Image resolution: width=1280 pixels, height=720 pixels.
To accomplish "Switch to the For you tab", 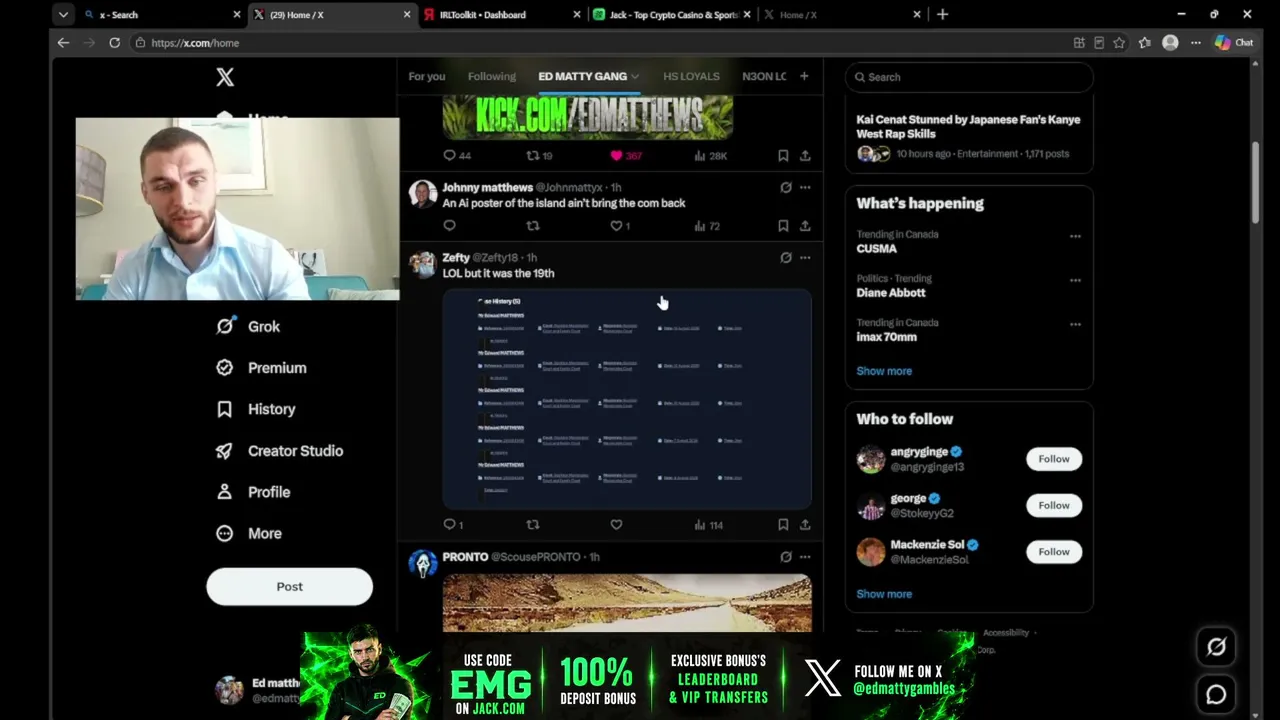I will point(427,76).
